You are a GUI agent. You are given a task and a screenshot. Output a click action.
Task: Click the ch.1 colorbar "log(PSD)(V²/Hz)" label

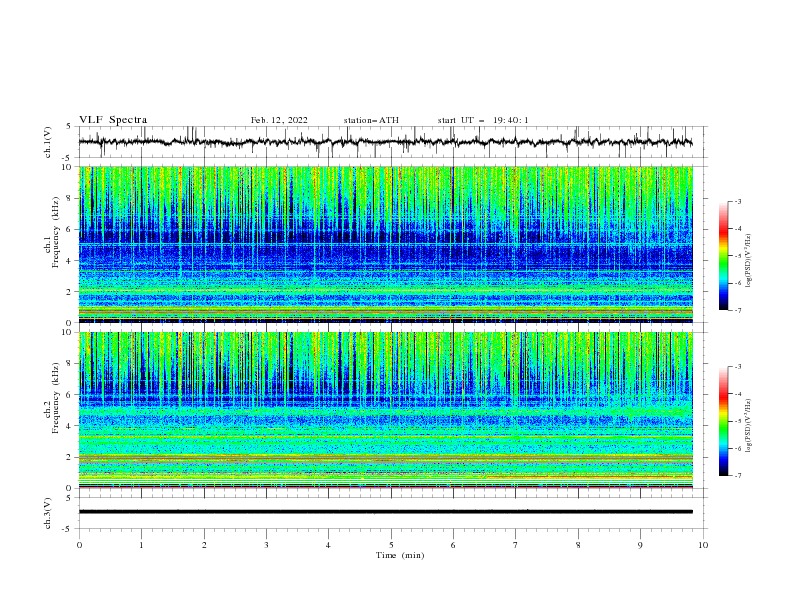click(x=749, y=261)
